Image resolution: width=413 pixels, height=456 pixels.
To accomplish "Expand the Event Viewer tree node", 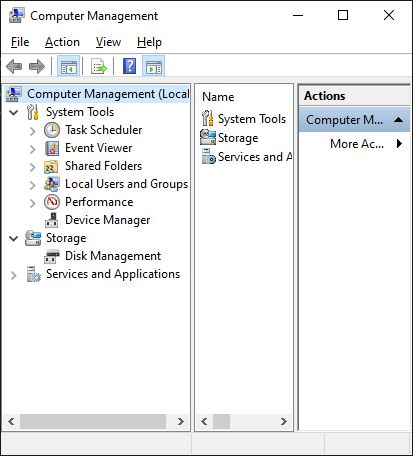I will [x=32, y=149].
